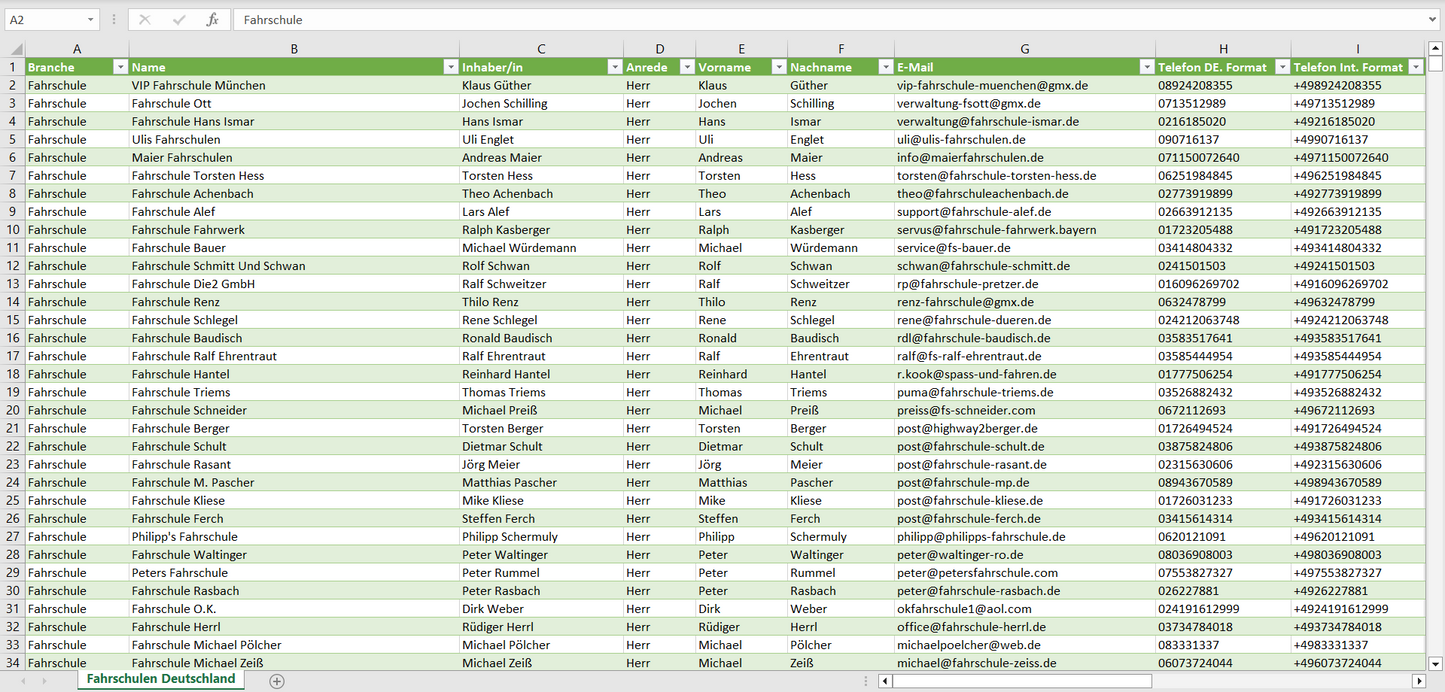Expand the formula bar with chevron
1445x692 pixels.
click(1434, 20)
